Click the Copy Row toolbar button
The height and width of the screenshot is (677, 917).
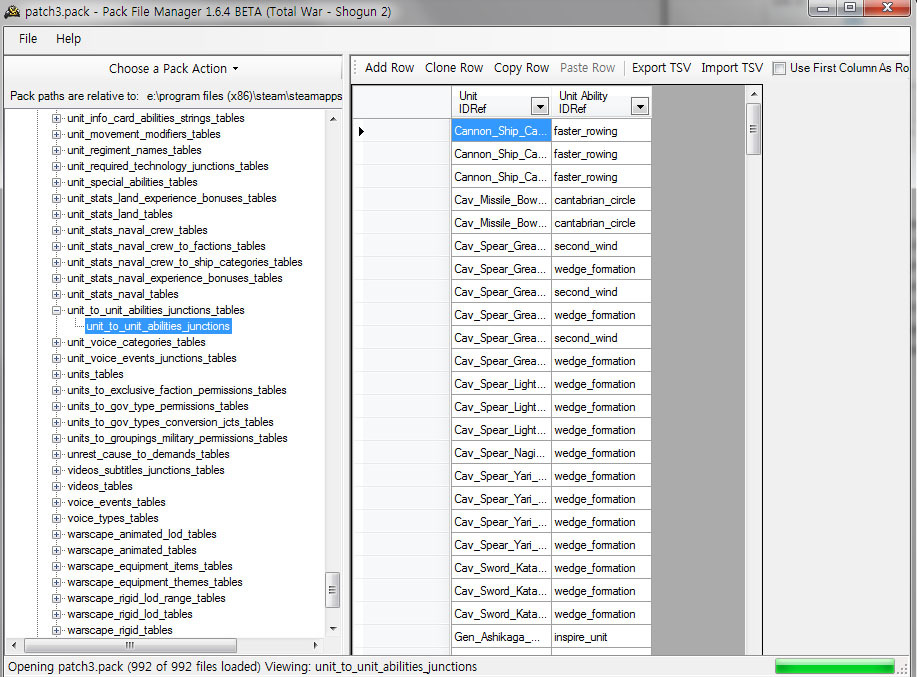point(521,68)
